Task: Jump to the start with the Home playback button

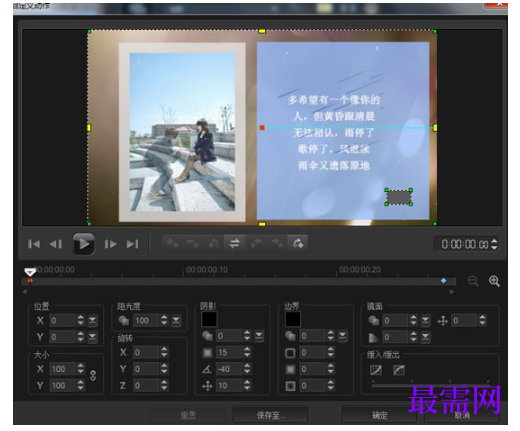Action: (x=34, y=244)
